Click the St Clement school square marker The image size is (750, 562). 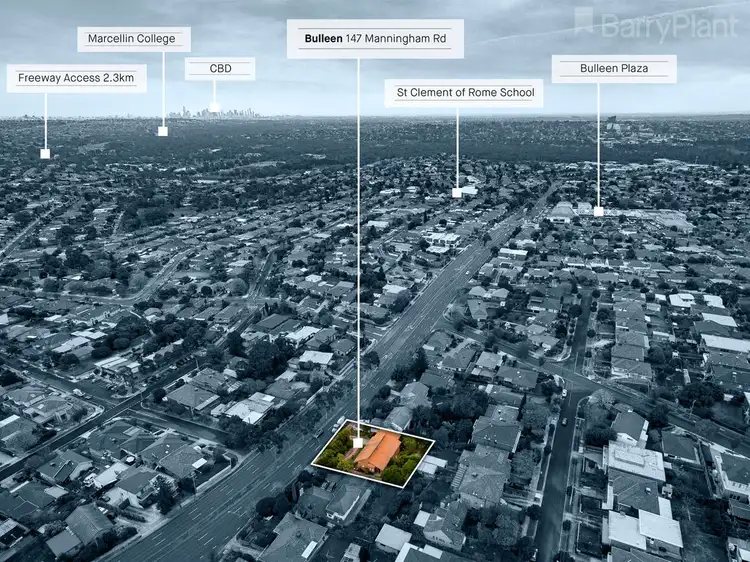457,192
